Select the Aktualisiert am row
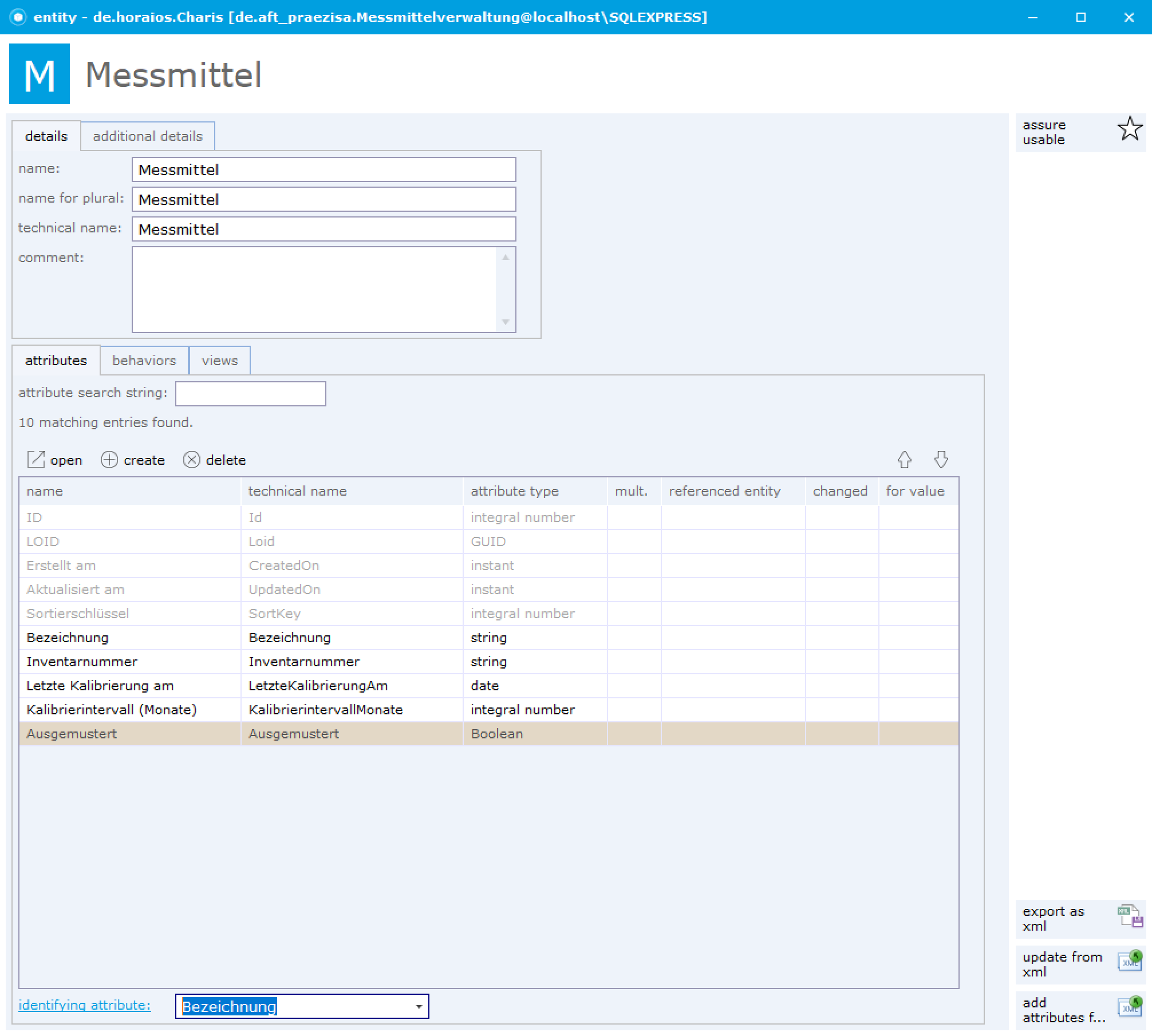Screen dimensions: 1152x1036 coord(489,590)
